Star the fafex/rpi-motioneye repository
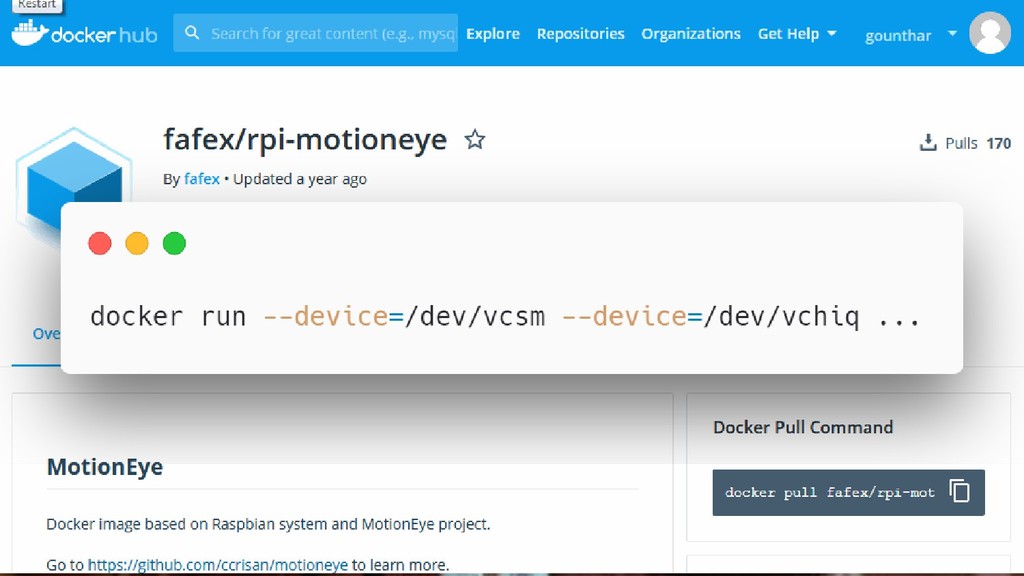1024x576 pixels. point(475,140)
